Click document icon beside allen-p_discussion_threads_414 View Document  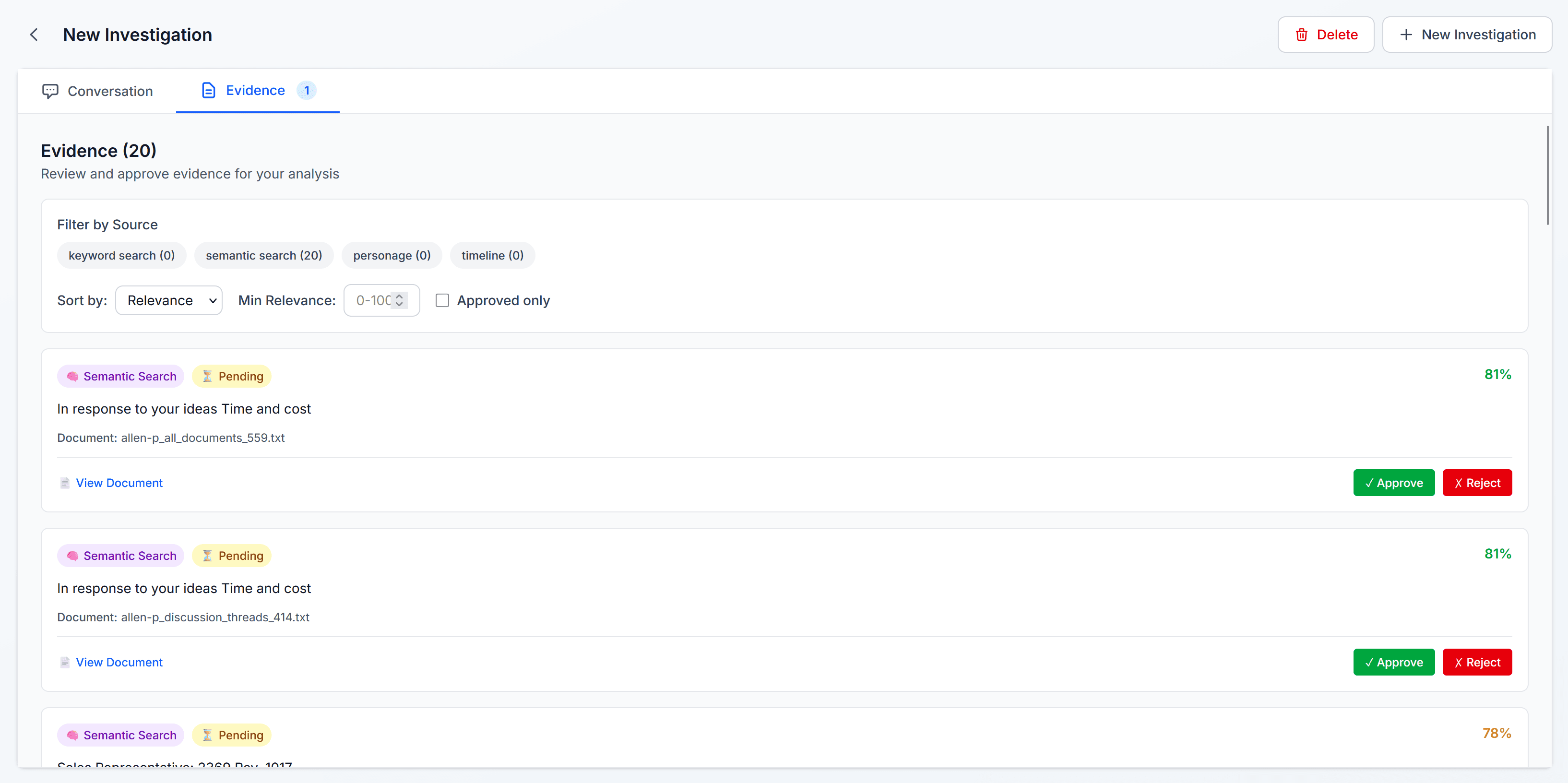pyautogui.click(x=64, y=663)
